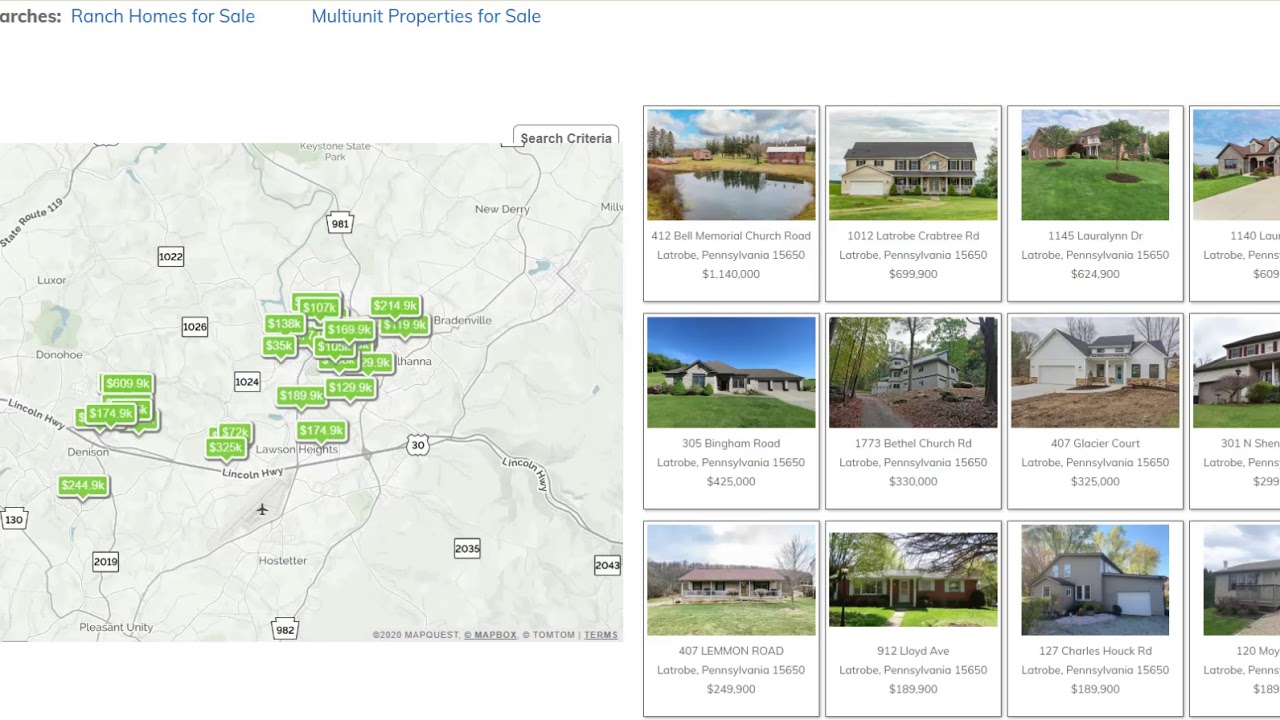The image size is (1280, 720).
Task: Open the $189.9k map marker
Action: point(301,396)
